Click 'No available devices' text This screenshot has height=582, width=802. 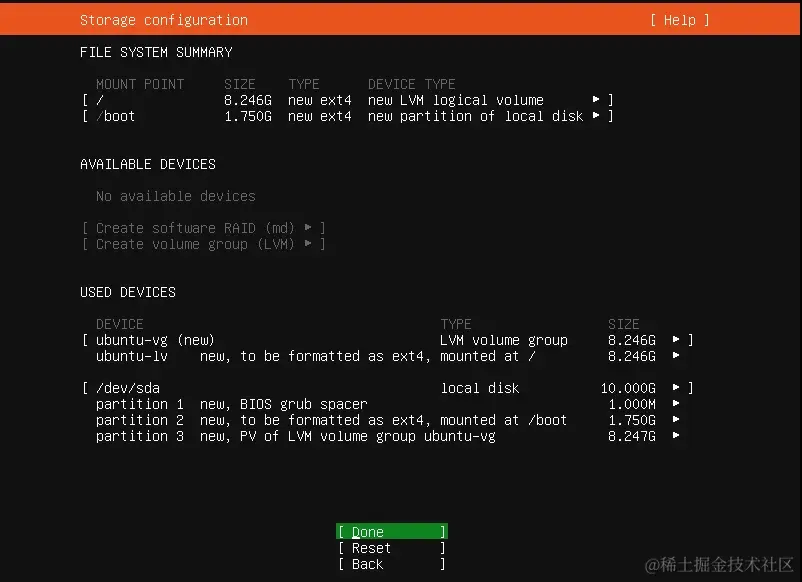(175, 196)
